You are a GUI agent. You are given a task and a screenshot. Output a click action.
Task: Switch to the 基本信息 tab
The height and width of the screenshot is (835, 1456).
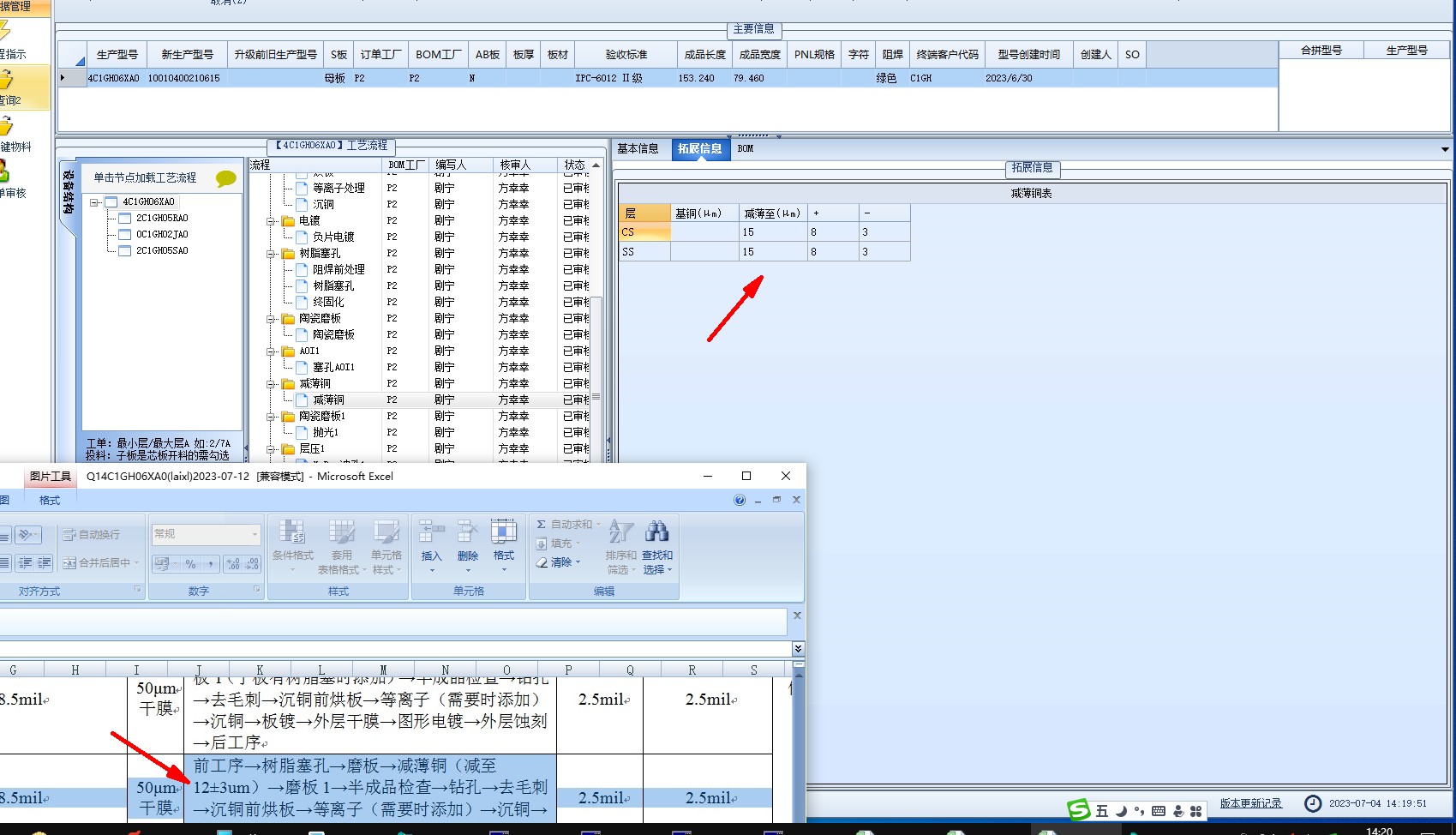pyautogui.click(x=638, y=149)
